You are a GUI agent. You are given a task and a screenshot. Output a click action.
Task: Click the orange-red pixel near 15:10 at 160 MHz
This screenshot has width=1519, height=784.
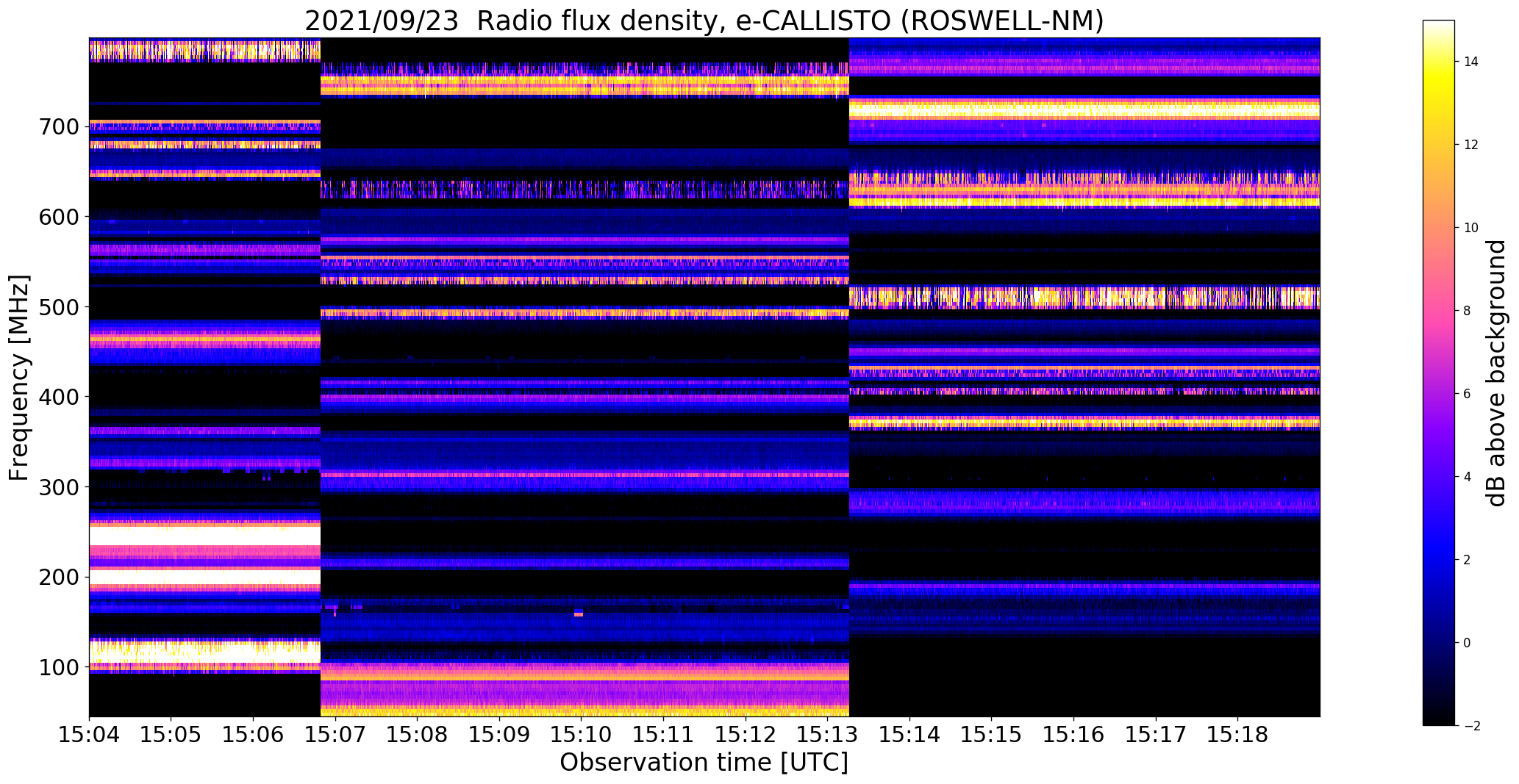pos(579,614)
